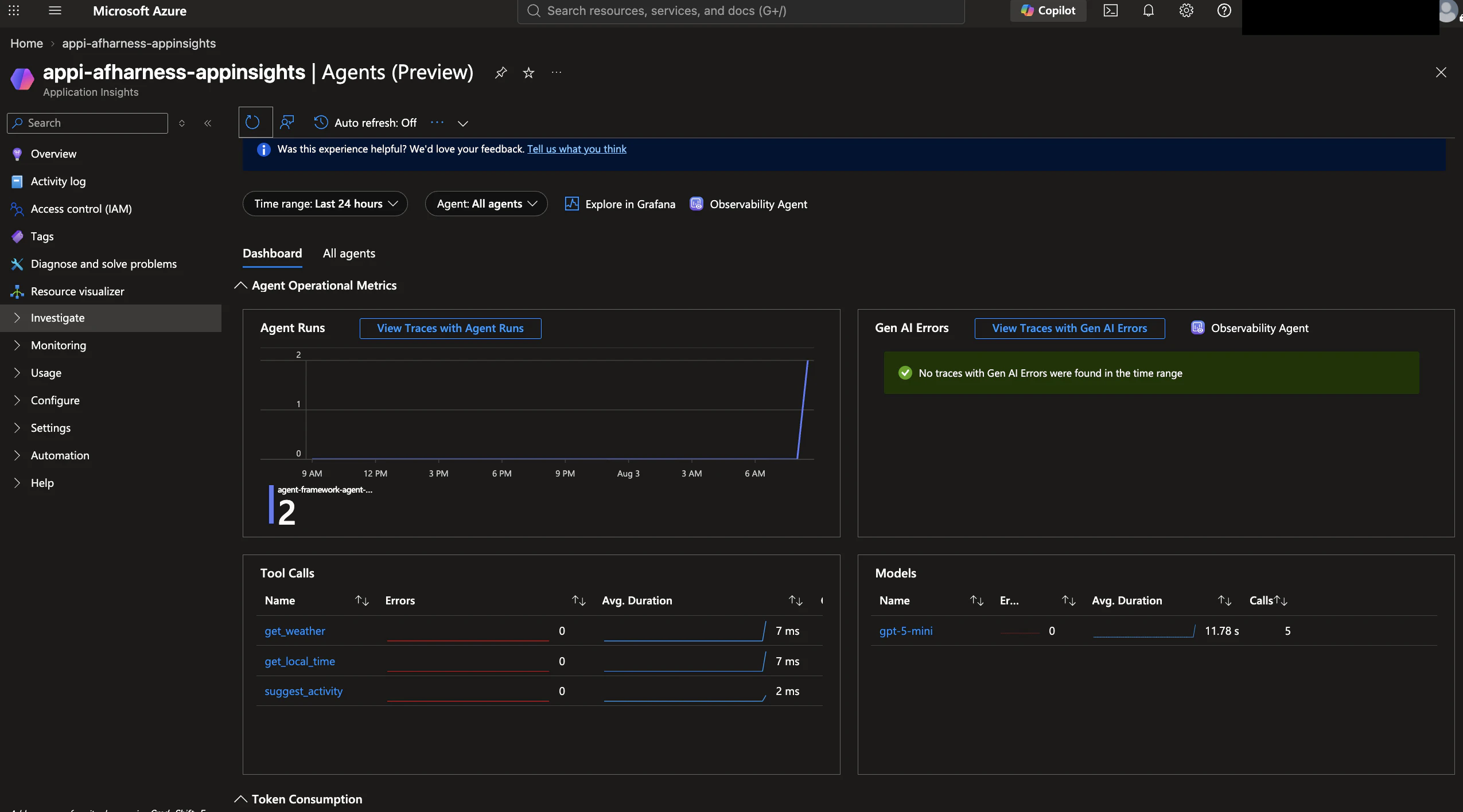Close the Agents (Preview) blade
The height and width of the screenshot is (812, 1463).
pyautogui.click(x=1441, y=72)
